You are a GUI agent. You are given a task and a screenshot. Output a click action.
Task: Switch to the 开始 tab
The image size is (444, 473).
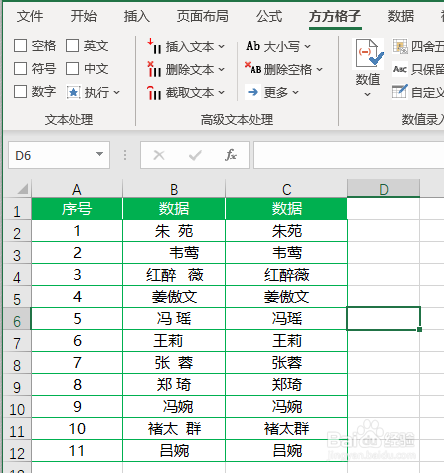[x=84, y=16]
